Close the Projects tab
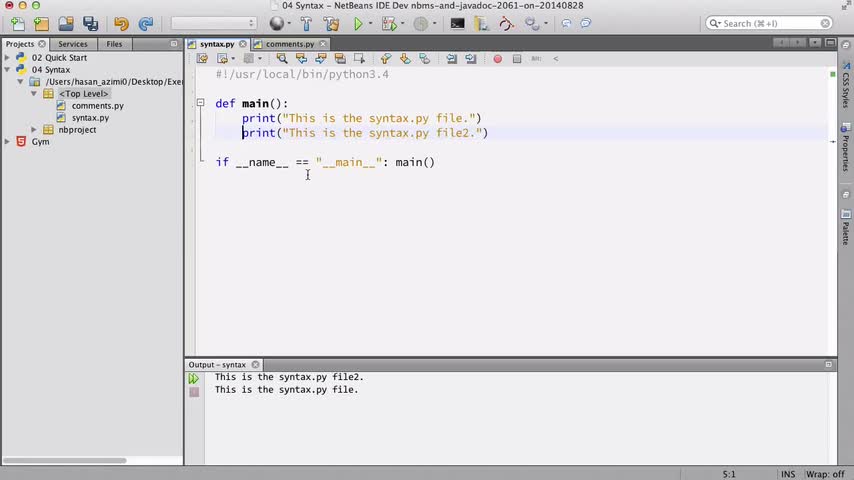The width and height of the screenshot is (854, 480). [42, 44]
